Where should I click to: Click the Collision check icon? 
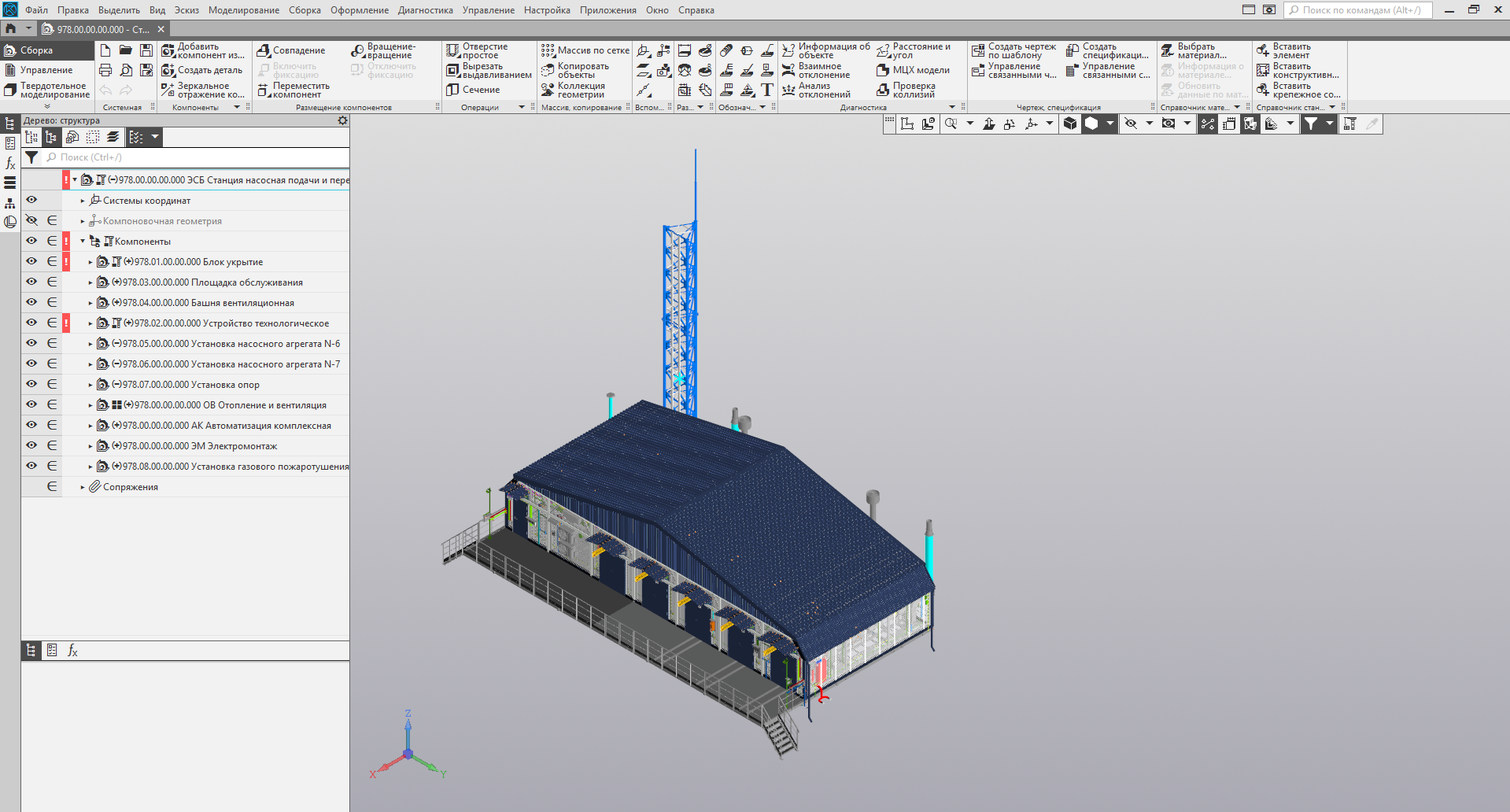[883, 90]
